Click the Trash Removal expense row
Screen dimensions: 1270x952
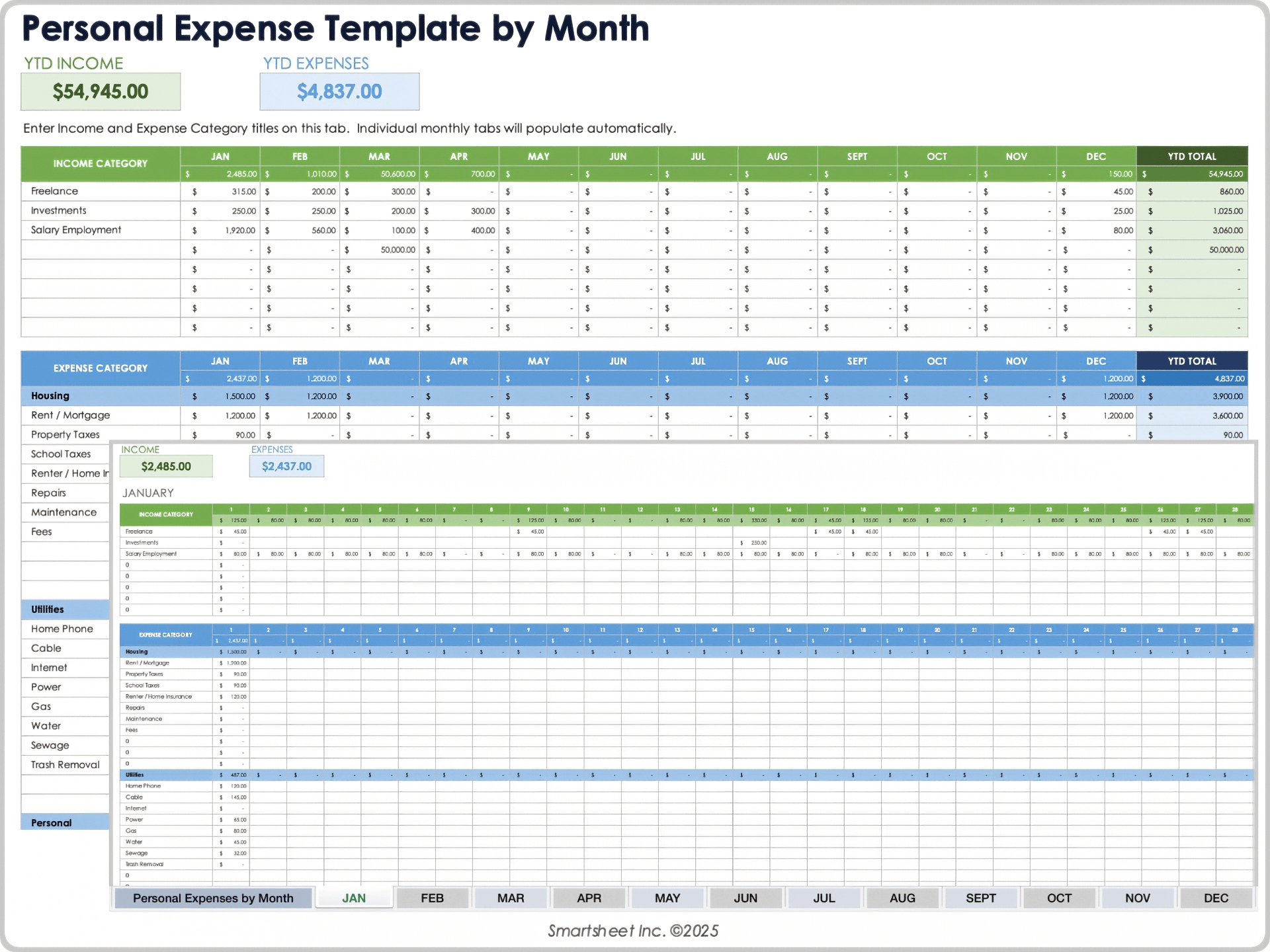click(64, 764)
